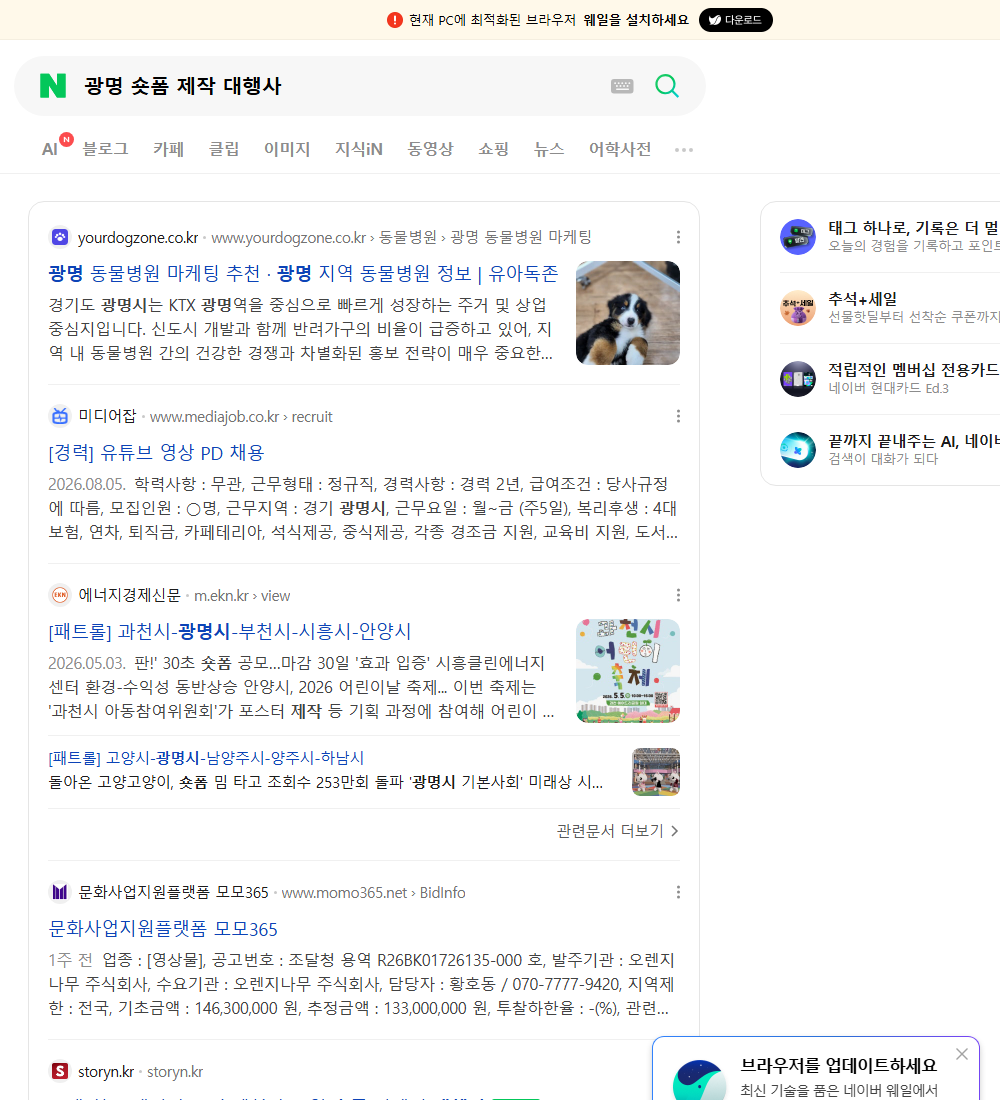Image resolution: width=1000 pixels, height=1100 pixels.
Task: Open 태그 하나로, 기록은 더 promo link
Action: point(914,227)
